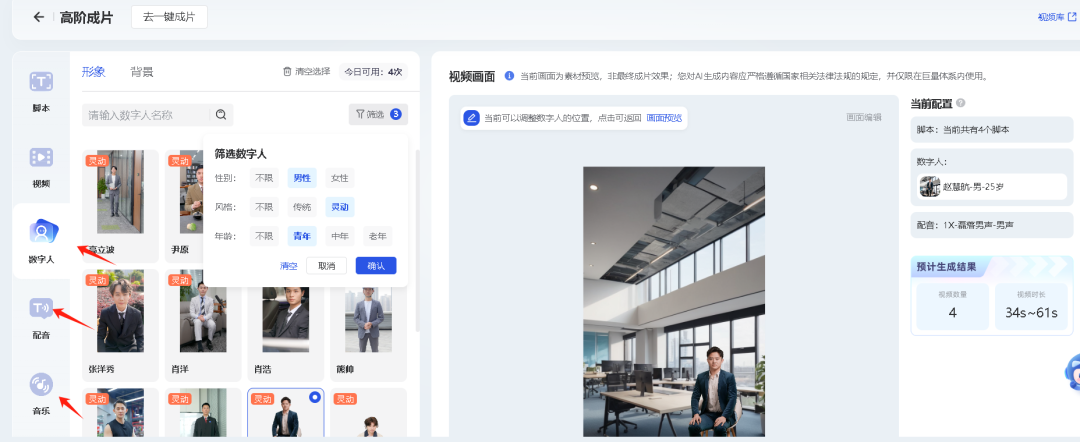Click 今日可用：4次 badge

(374, 72)
